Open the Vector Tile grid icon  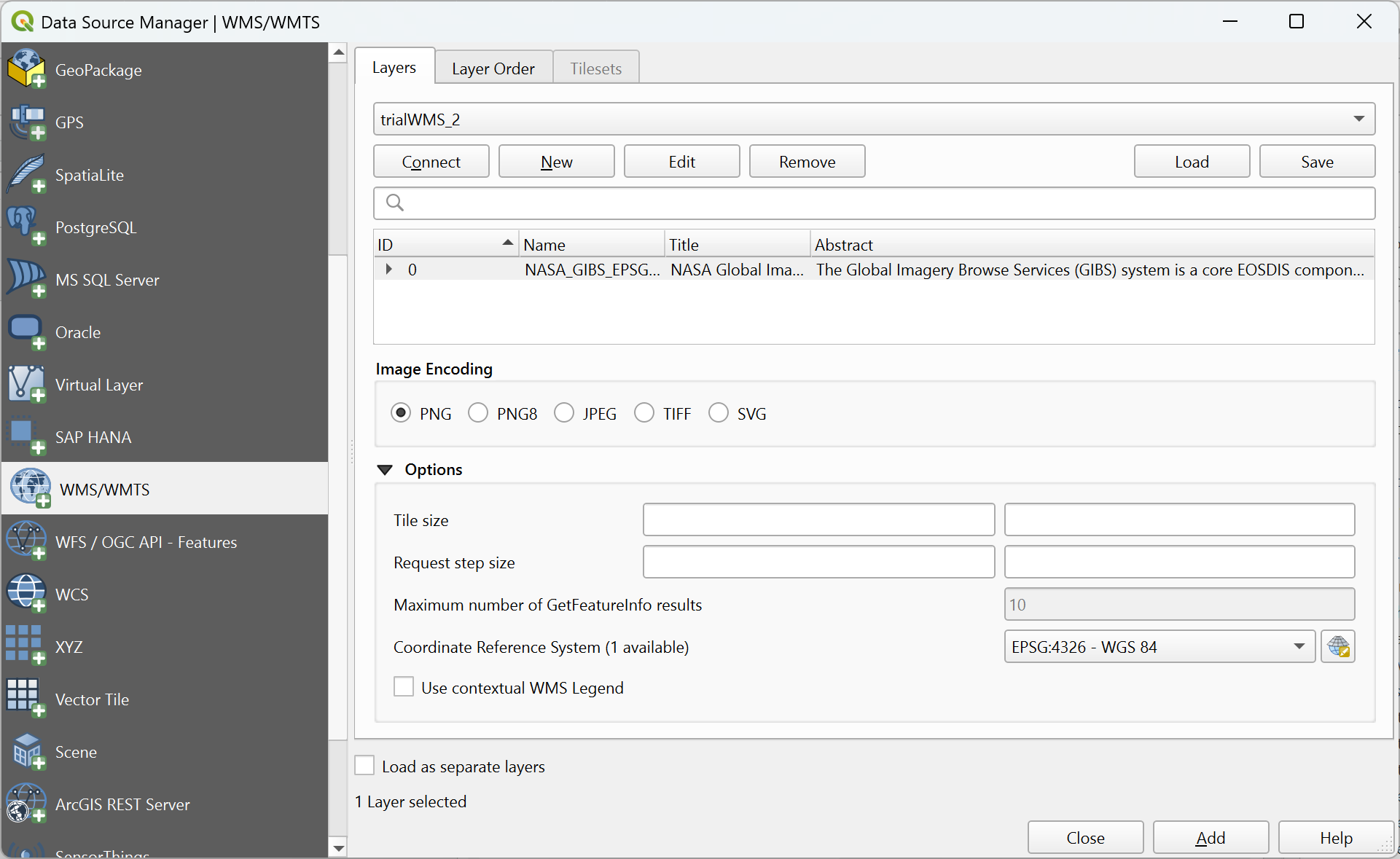[x=26, y=699]
